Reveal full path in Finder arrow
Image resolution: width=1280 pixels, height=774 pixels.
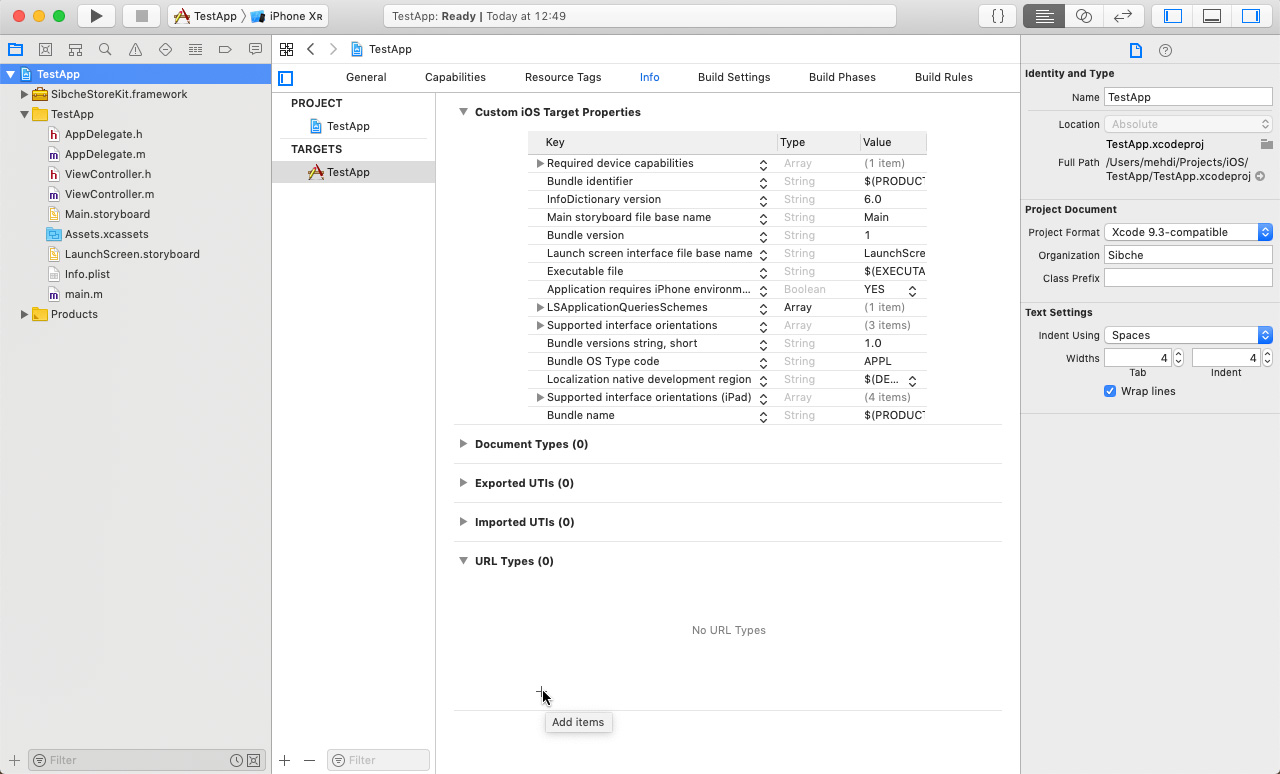click(x=1260, y=176)
